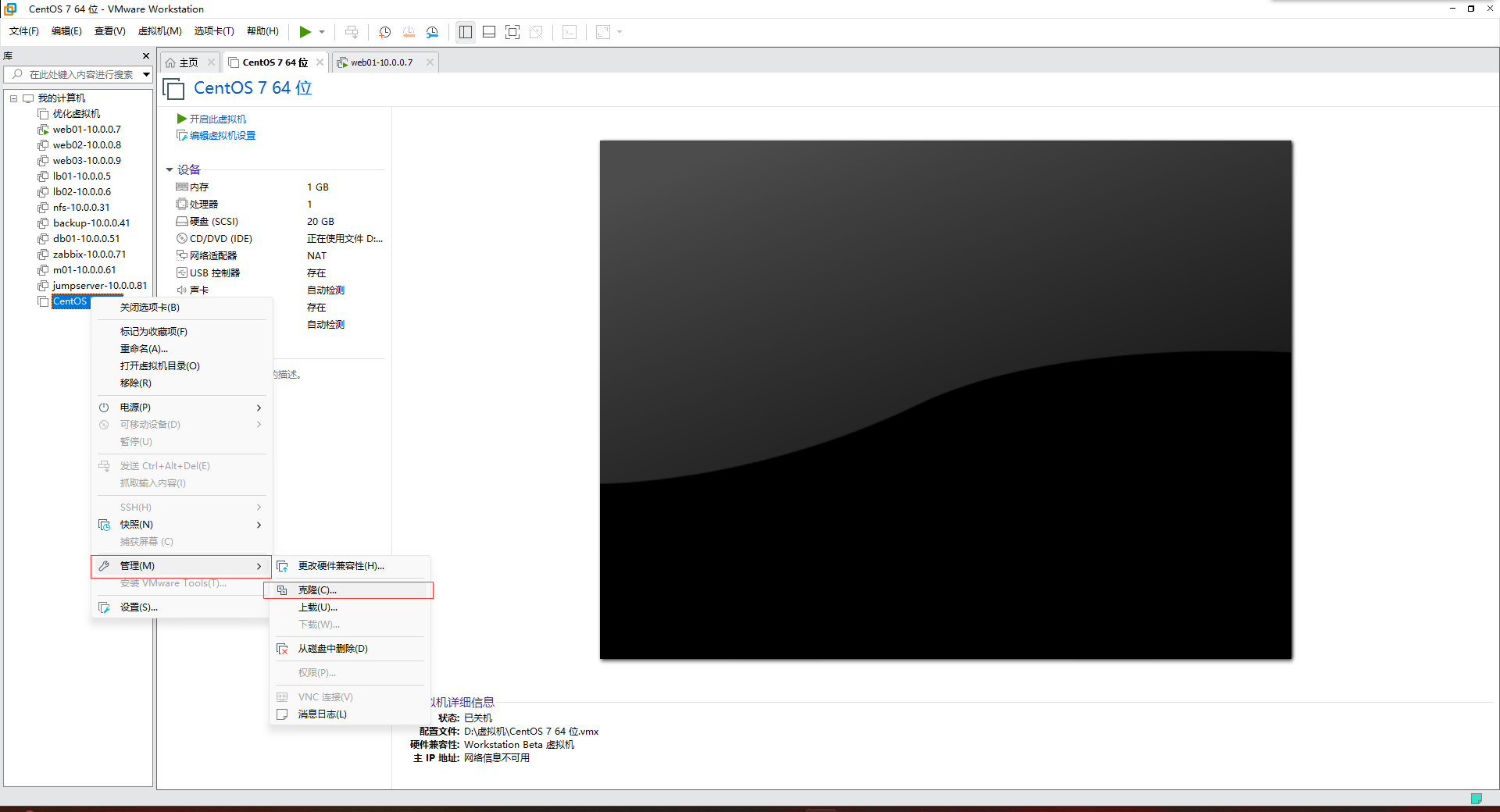Open the 查看(V) menu

[110, 31]
